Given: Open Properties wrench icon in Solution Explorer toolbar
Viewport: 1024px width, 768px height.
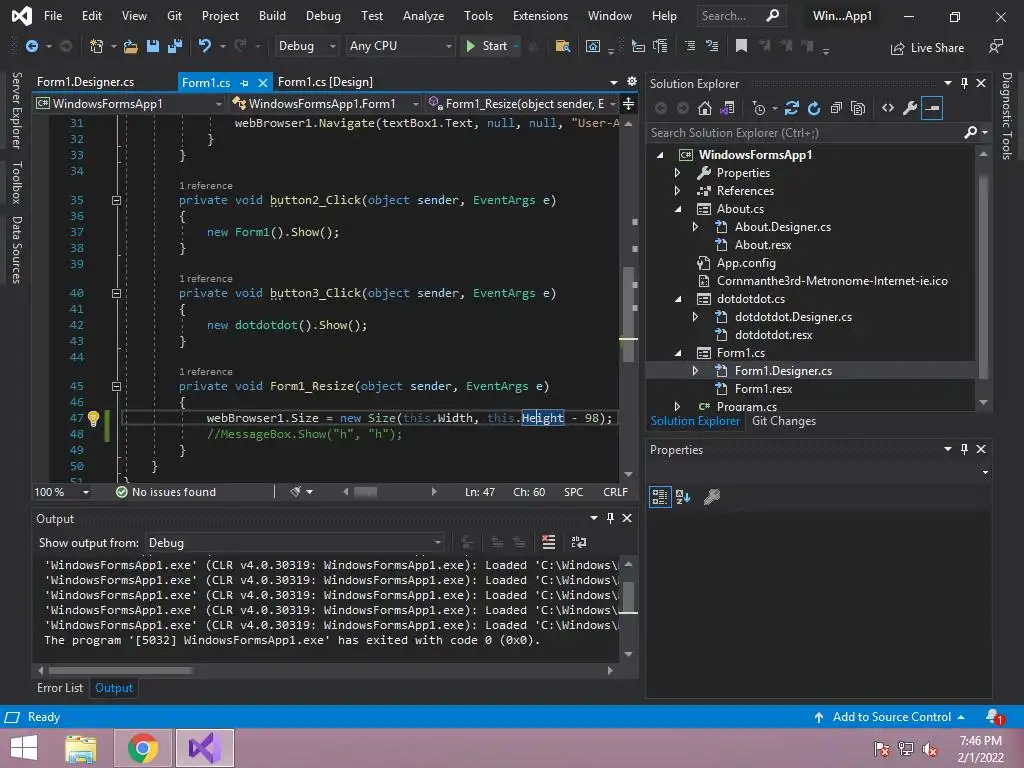Looking at the screenshot, I should 909,108.
